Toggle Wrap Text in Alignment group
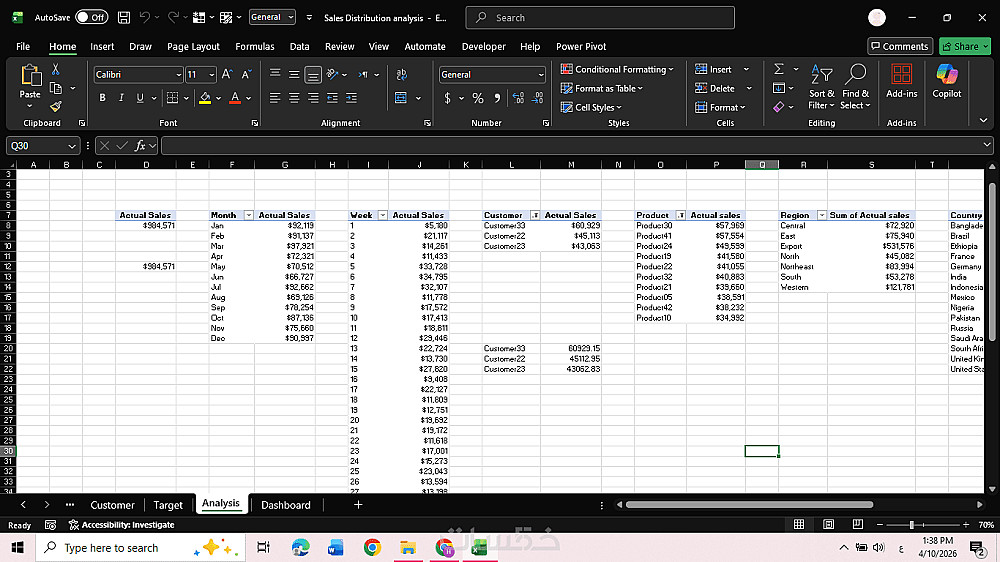 coord(401,74)
